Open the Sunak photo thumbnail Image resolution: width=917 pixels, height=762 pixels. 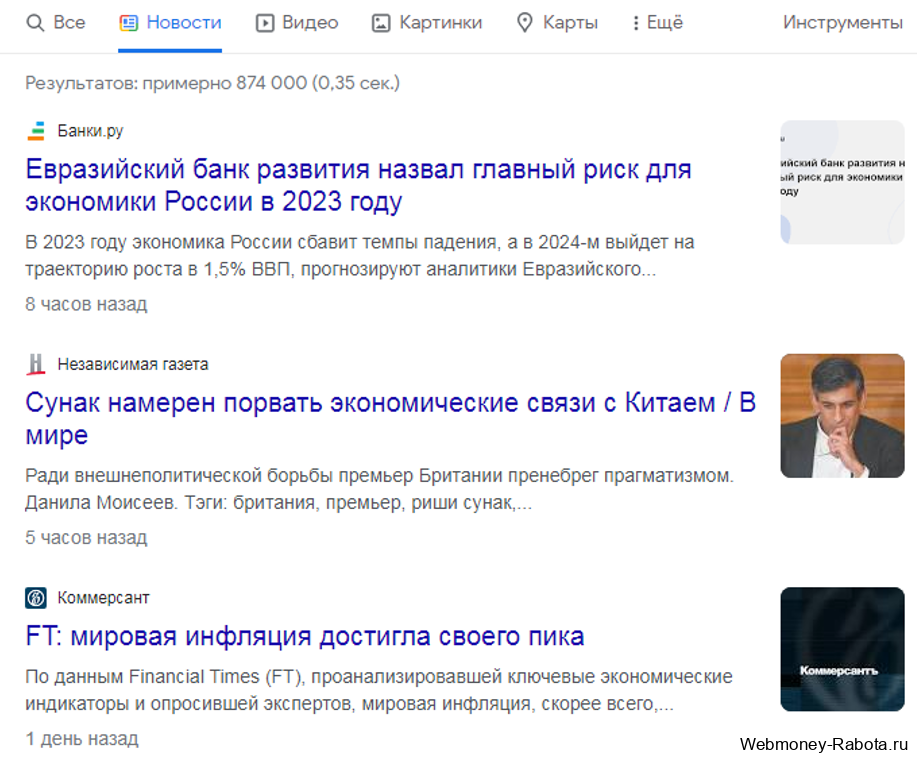842,416
